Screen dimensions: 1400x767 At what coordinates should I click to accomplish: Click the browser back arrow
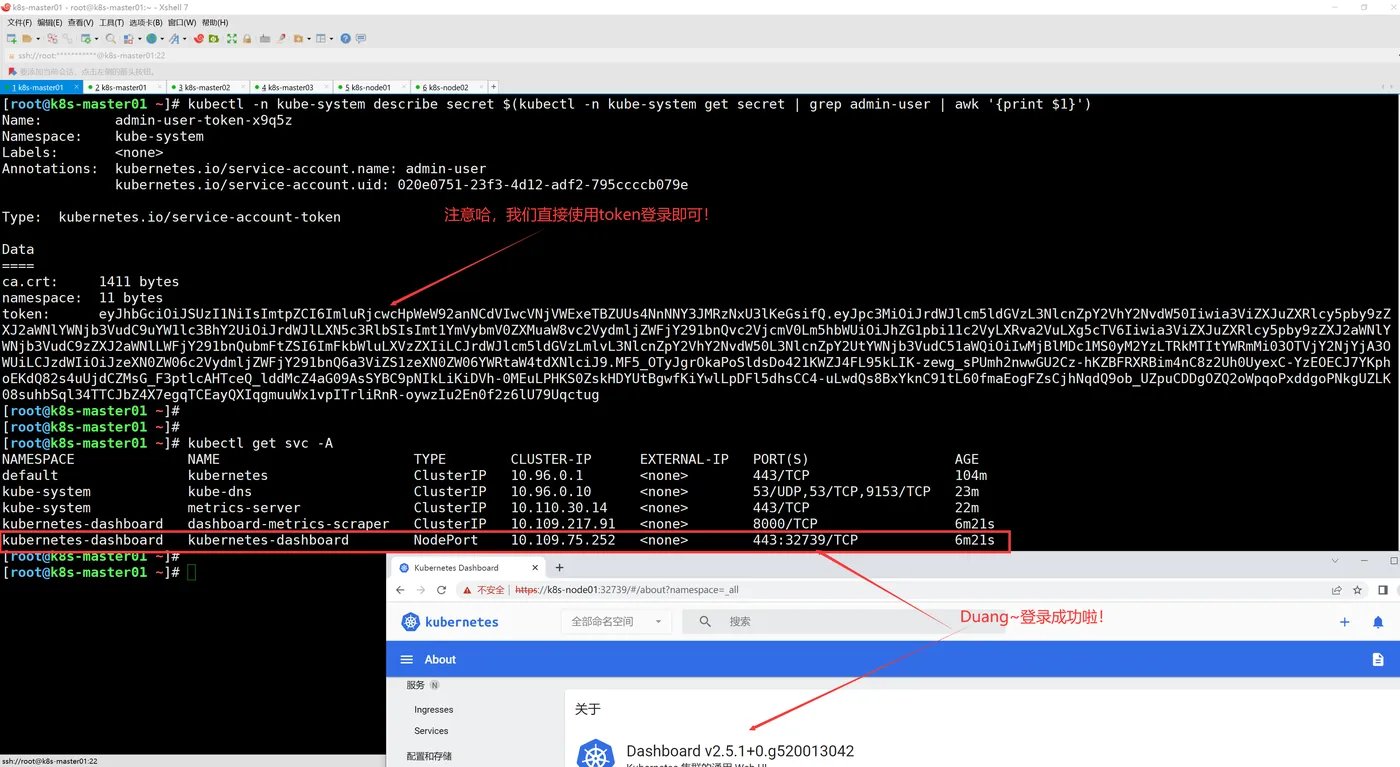(400, 590)
